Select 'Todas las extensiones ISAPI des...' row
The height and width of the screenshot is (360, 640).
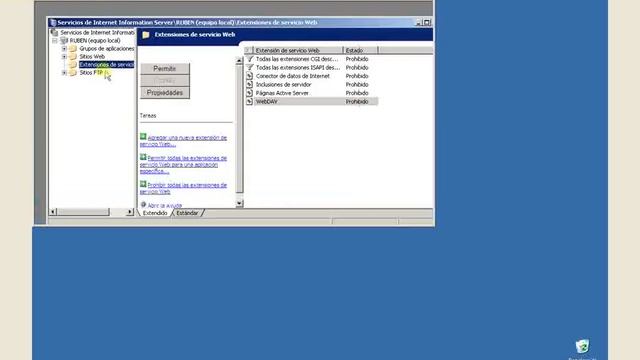point(312,67)
